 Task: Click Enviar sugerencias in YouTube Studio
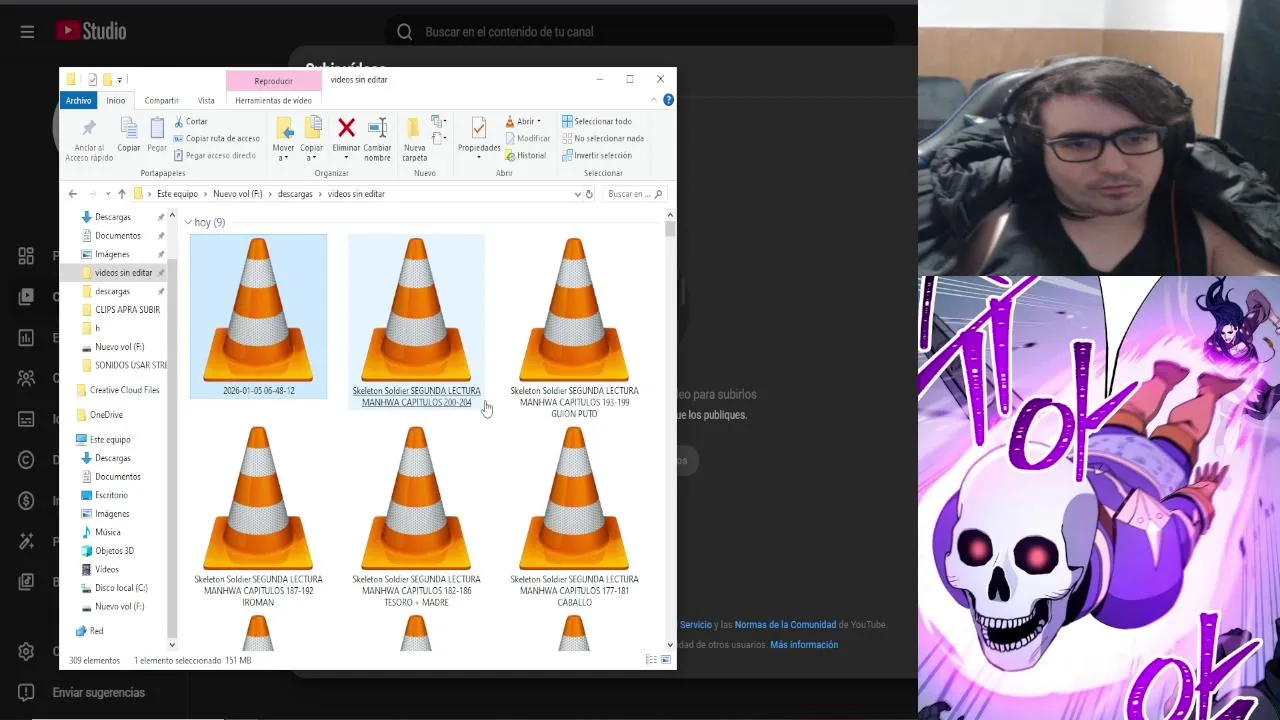[99, 692]
